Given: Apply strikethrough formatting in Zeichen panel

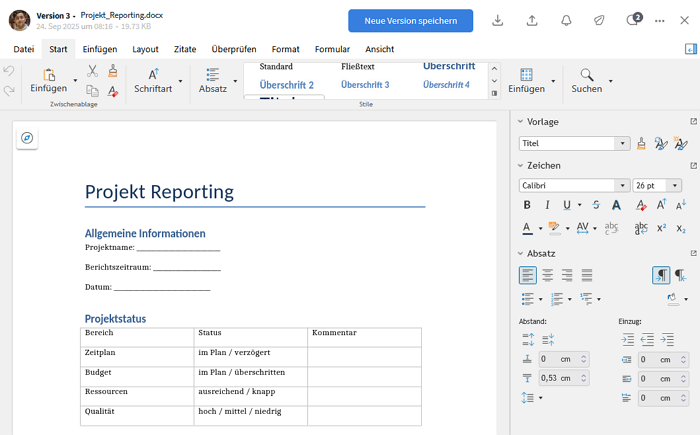Looking at the screenshot, I should [x=596, y=205].
